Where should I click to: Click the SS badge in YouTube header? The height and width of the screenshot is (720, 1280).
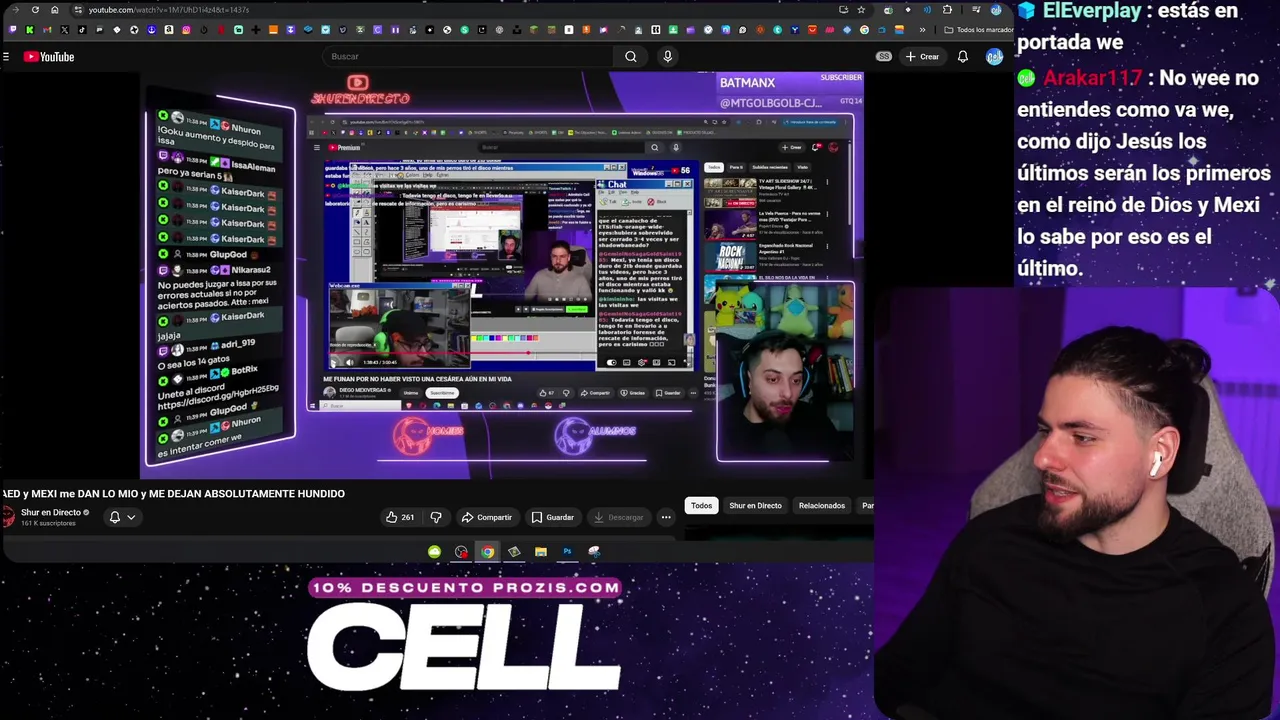pos(884,57)
